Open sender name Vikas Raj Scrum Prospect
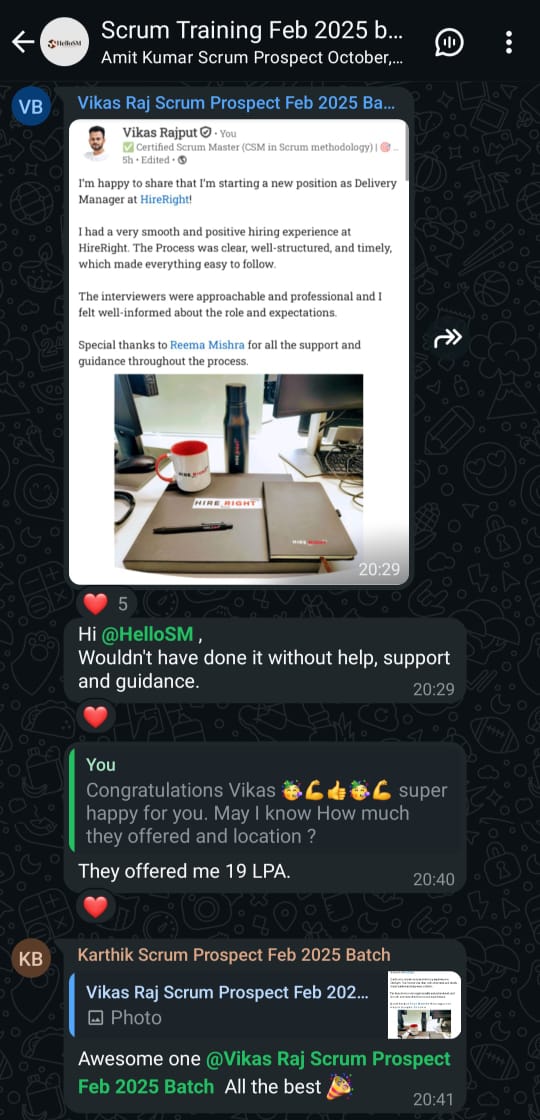Image resolution: width=540 pixels, height=1120 pixels. pos(236,103)
